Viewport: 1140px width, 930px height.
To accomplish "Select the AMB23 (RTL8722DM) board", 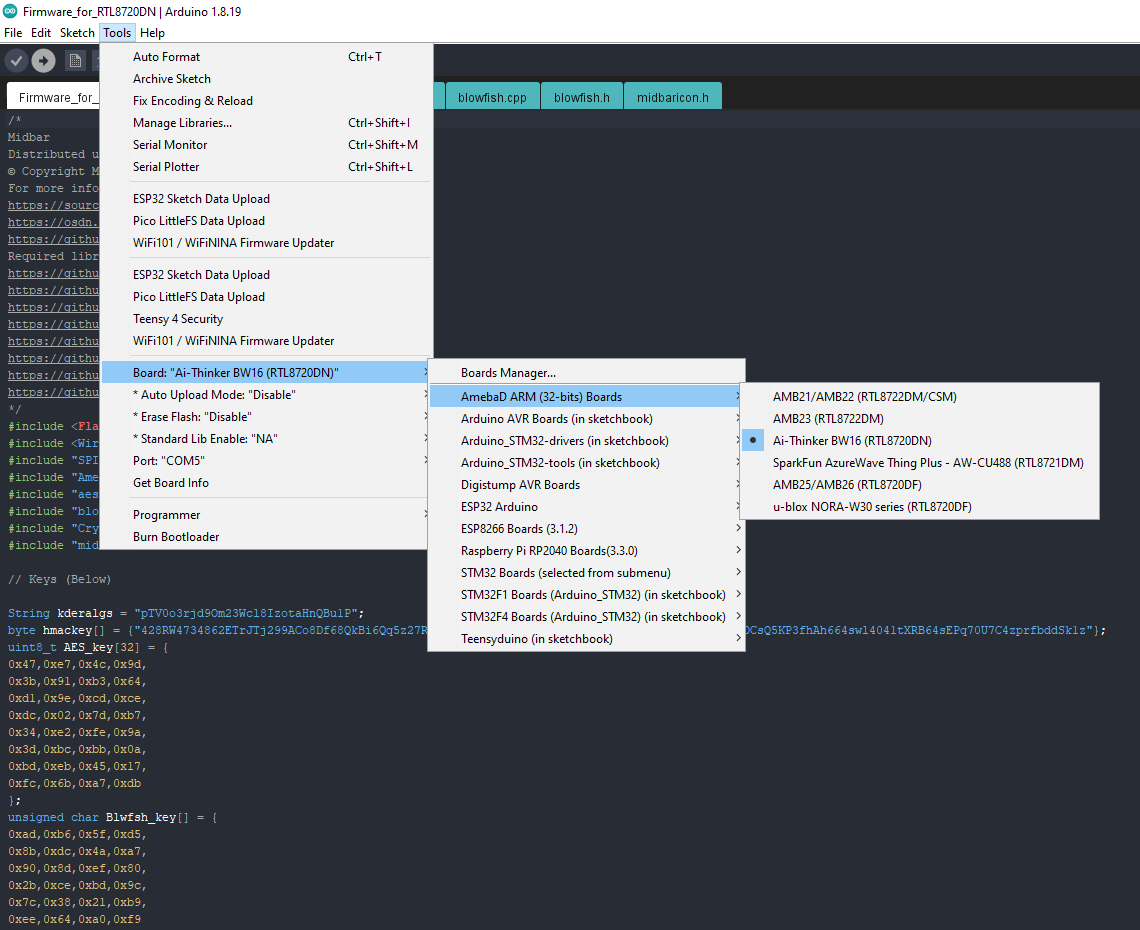I will [827, 419].
